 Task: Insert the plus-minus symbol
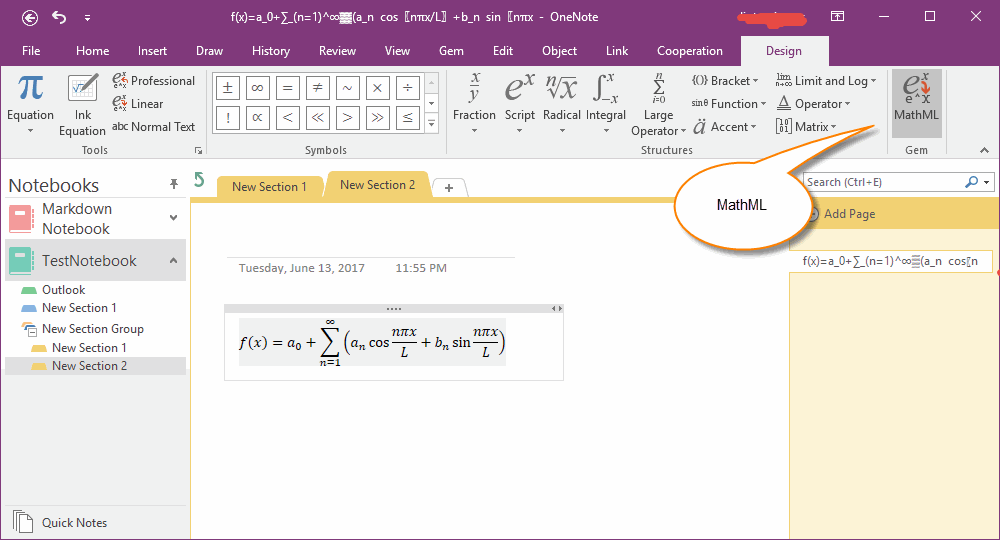tap(228, 88)
